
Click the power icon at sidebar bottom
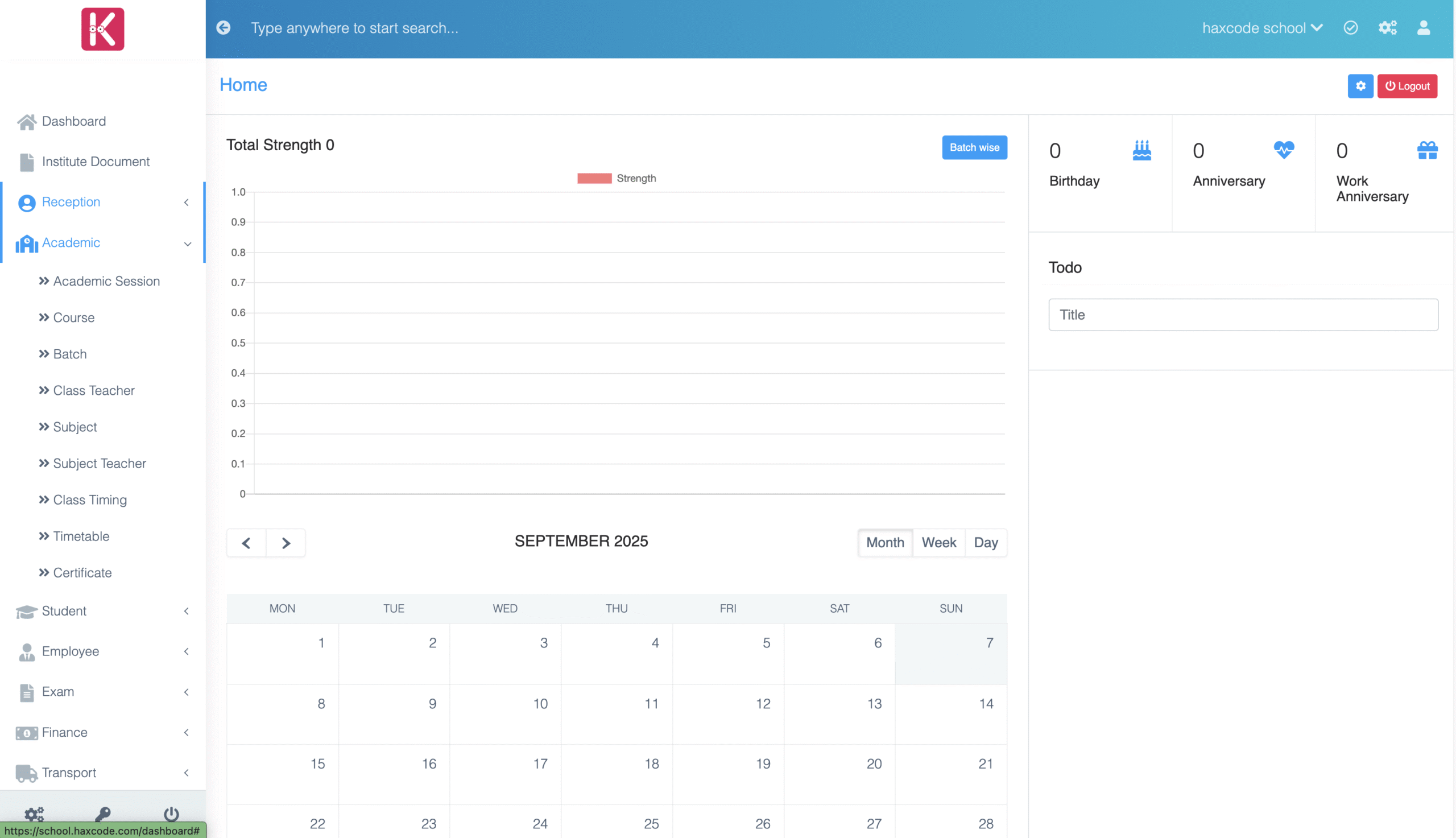(171, 812)
